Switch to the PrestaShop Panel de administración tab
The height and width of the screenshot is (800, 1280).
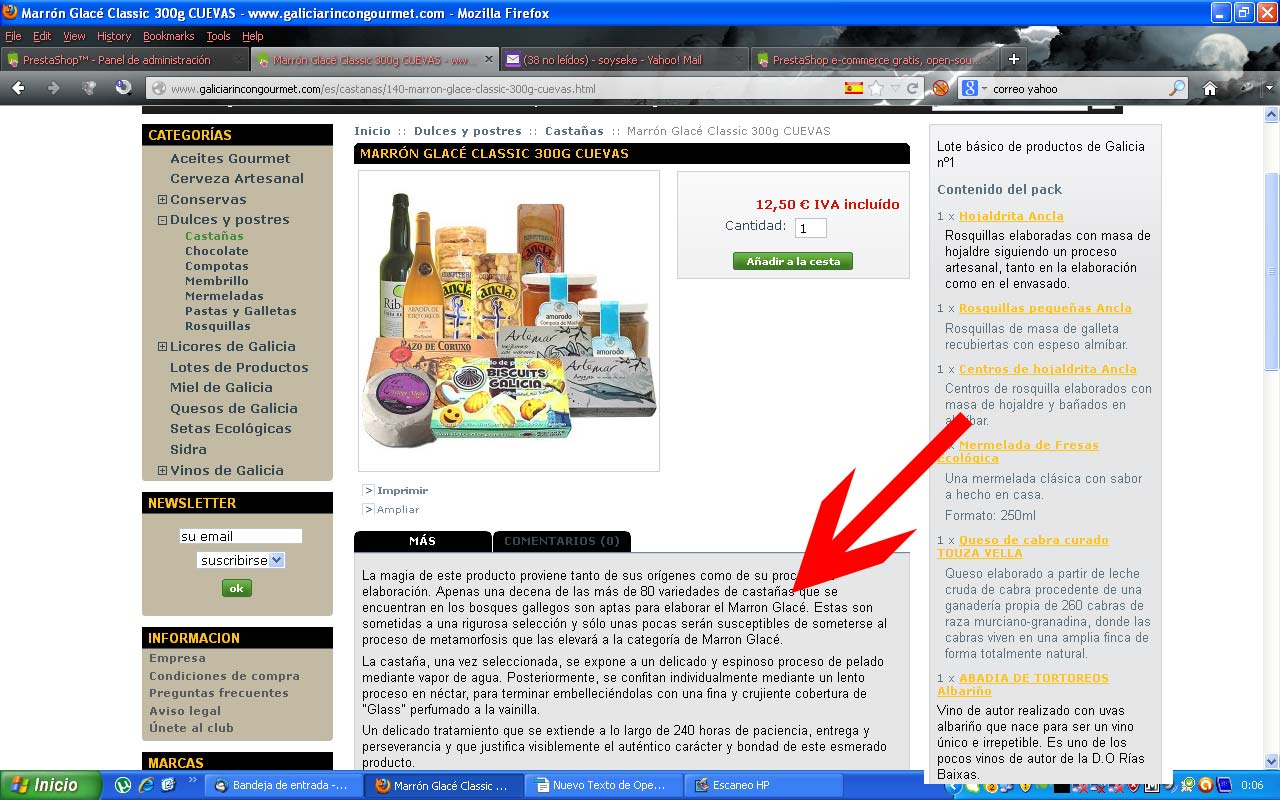coord(124,60)
